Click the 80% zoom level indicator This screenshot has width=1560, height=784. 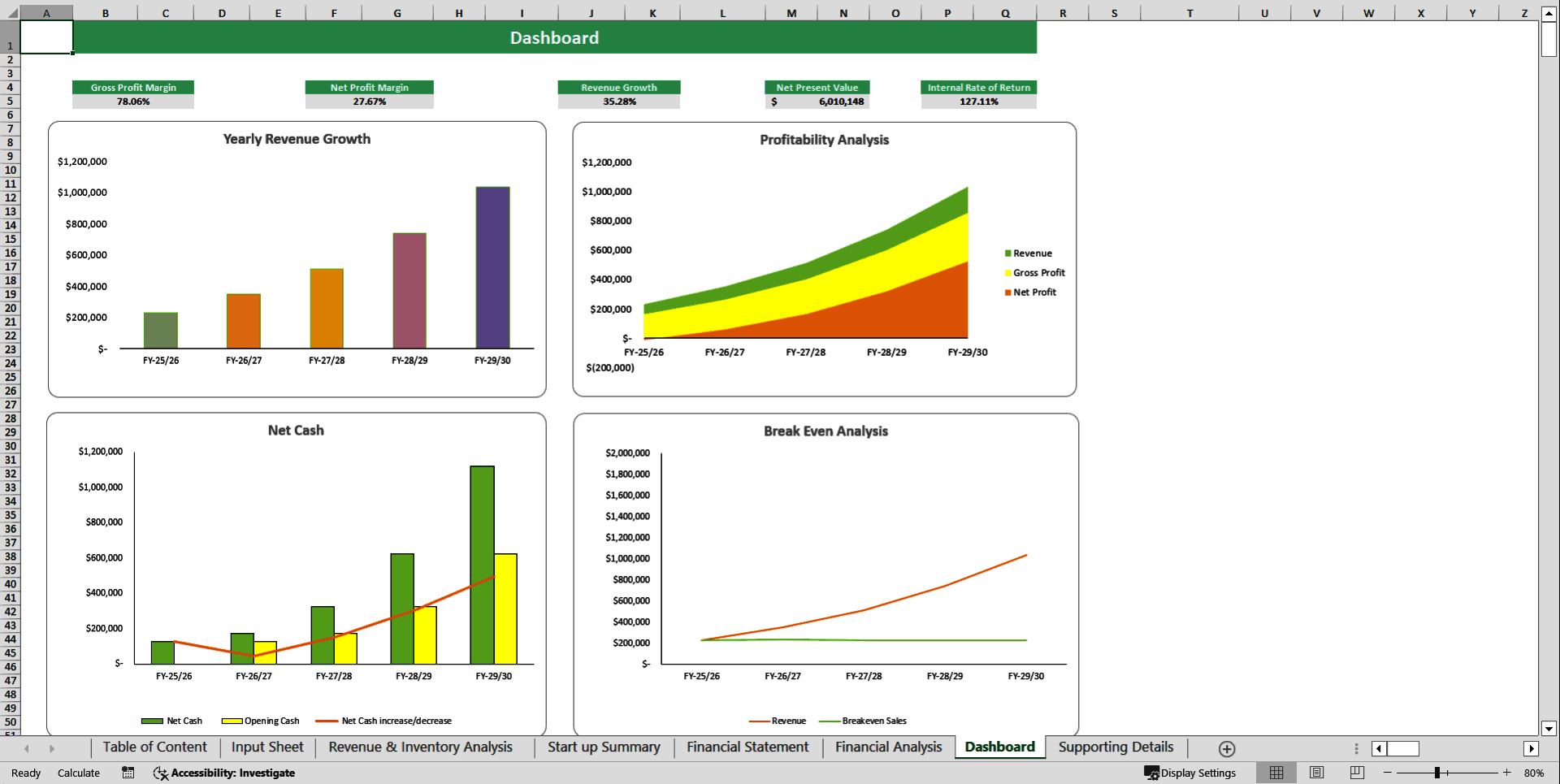[1535, 773]
